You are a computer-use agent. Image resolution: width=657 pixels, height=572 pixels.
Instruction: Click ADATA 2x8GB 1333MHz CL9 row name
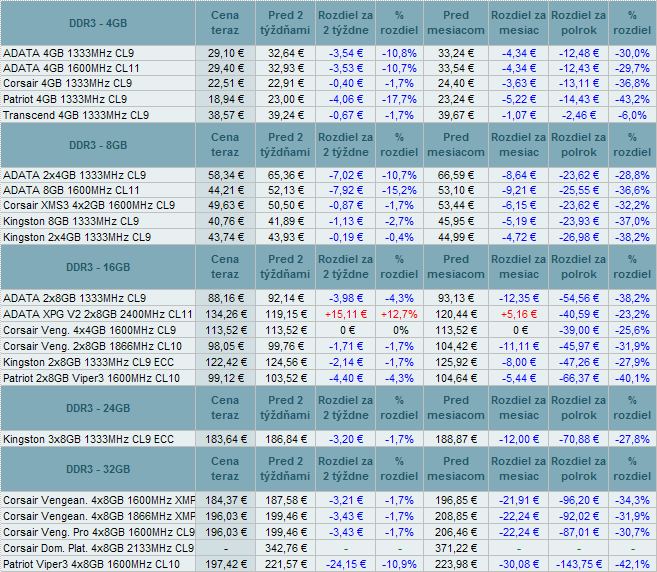click(x=75, y=298)
